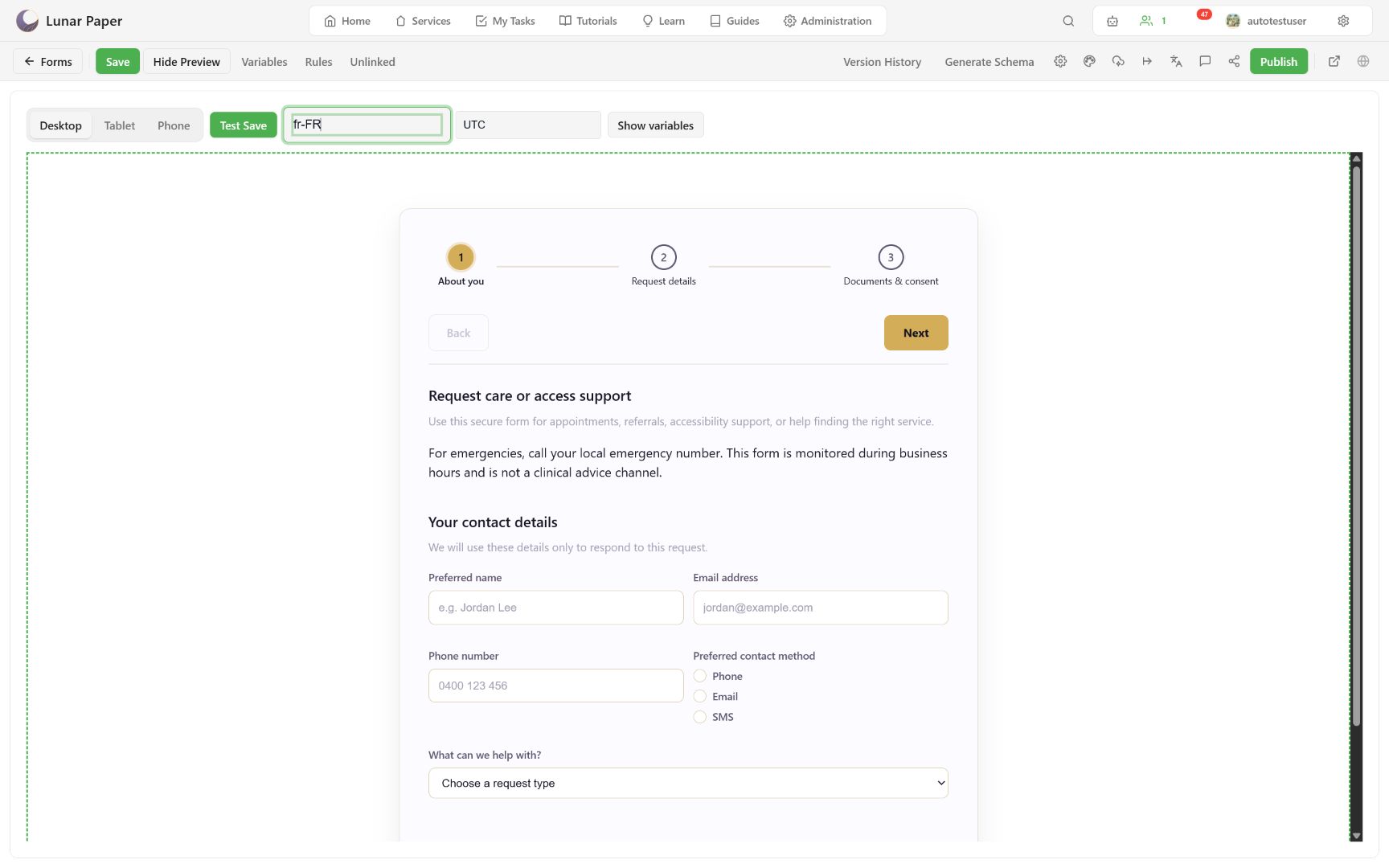Viewport: 1389px width, 868px height.
Task: Click the search magnifier icon
Action: tap(1068, 21)
